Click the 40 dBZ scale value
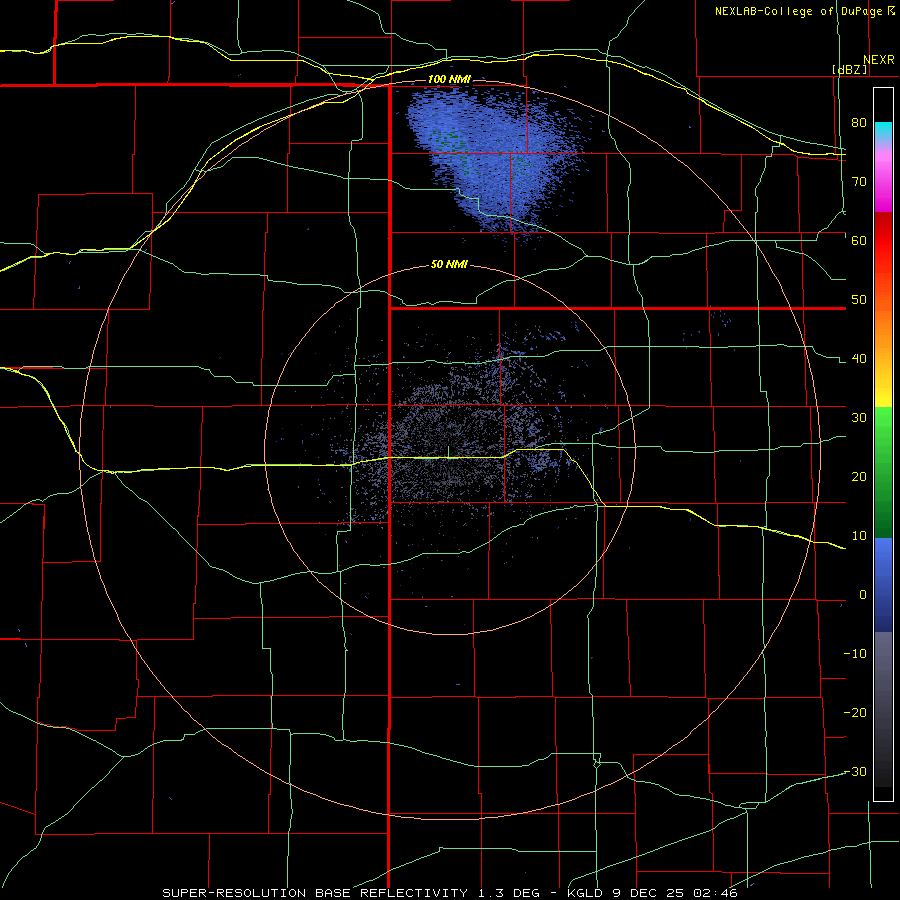Screen dimensions: 900x900 coord(859,359)
